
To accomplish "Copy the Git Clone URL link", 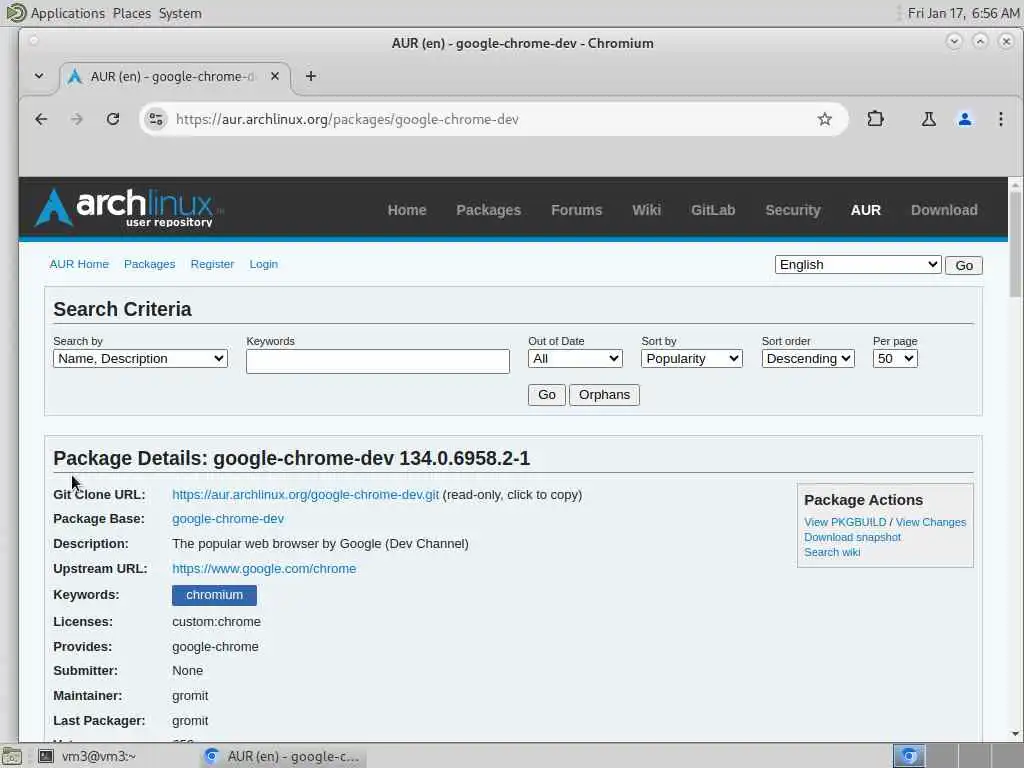I will [x=305, y=494].
